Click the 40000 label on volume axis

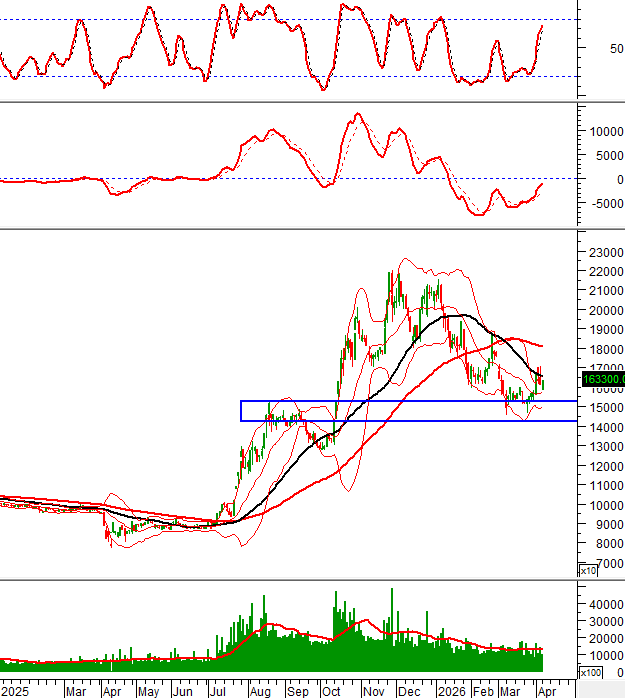click(x=604, y=604)
